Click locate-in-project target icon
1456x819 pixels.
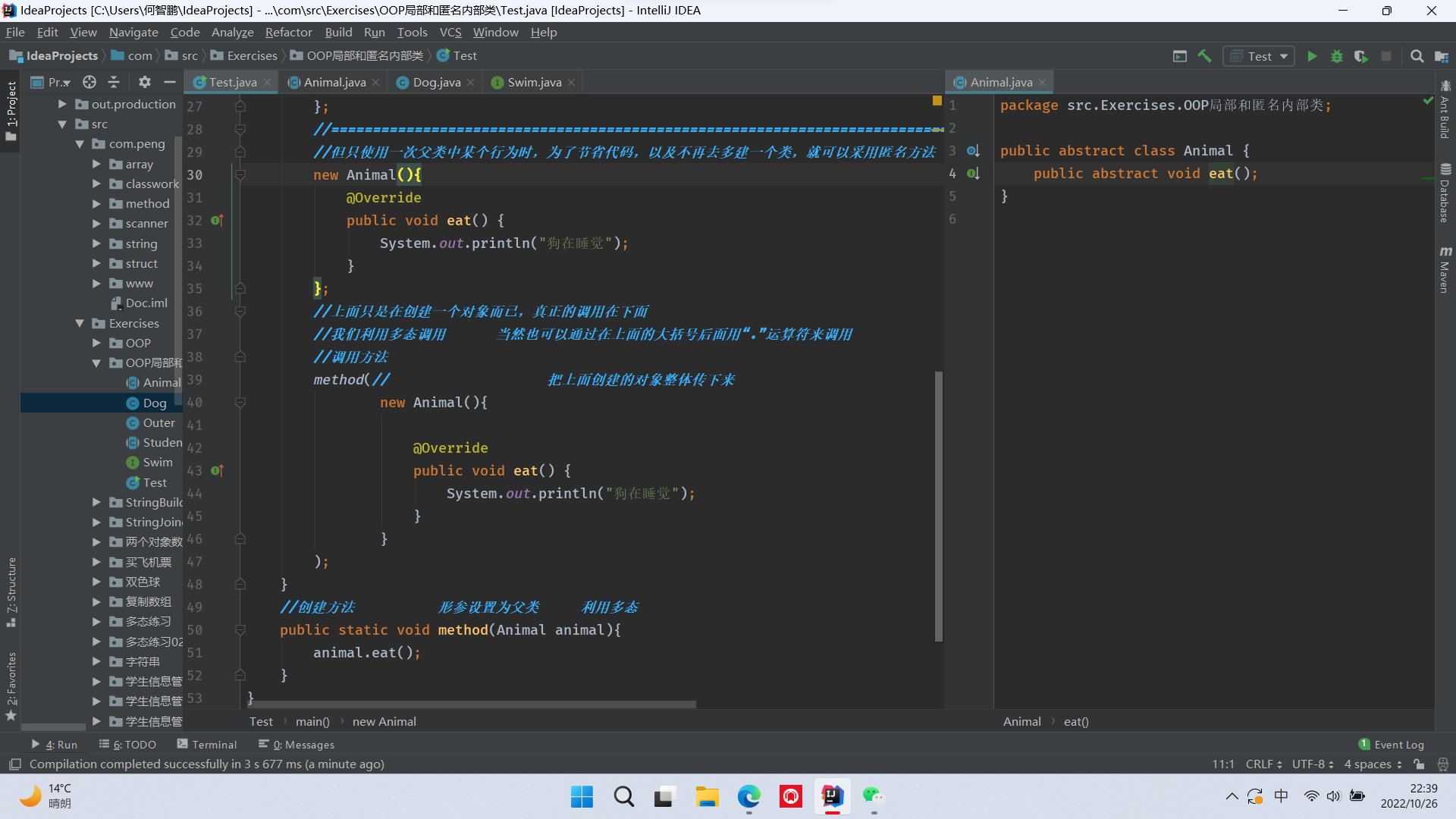(89, 82)
